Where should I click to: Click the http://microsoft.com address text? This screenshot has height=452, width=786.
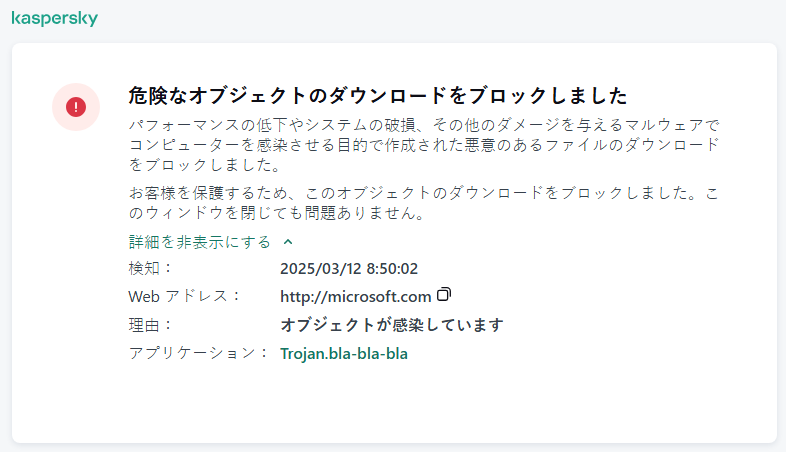click(x=355, y=296)
